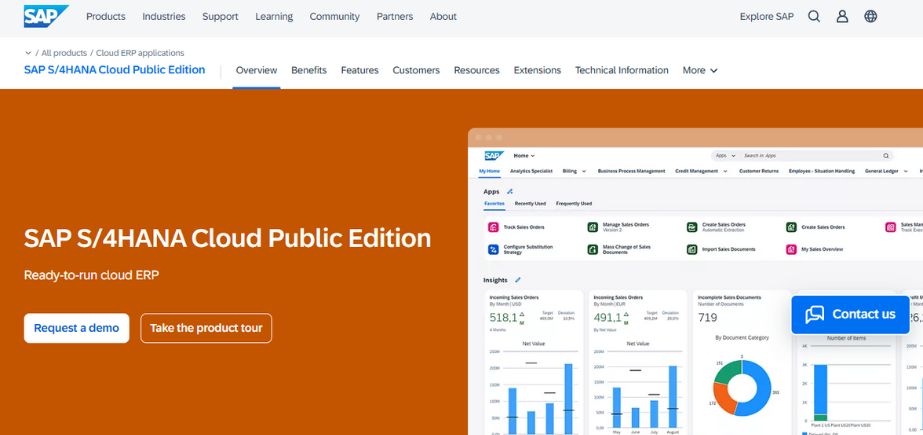Image resolution: width=923 pixels, height=435 pixels.
Task: Open the Industries menu
Action: (x=164, y=16)
